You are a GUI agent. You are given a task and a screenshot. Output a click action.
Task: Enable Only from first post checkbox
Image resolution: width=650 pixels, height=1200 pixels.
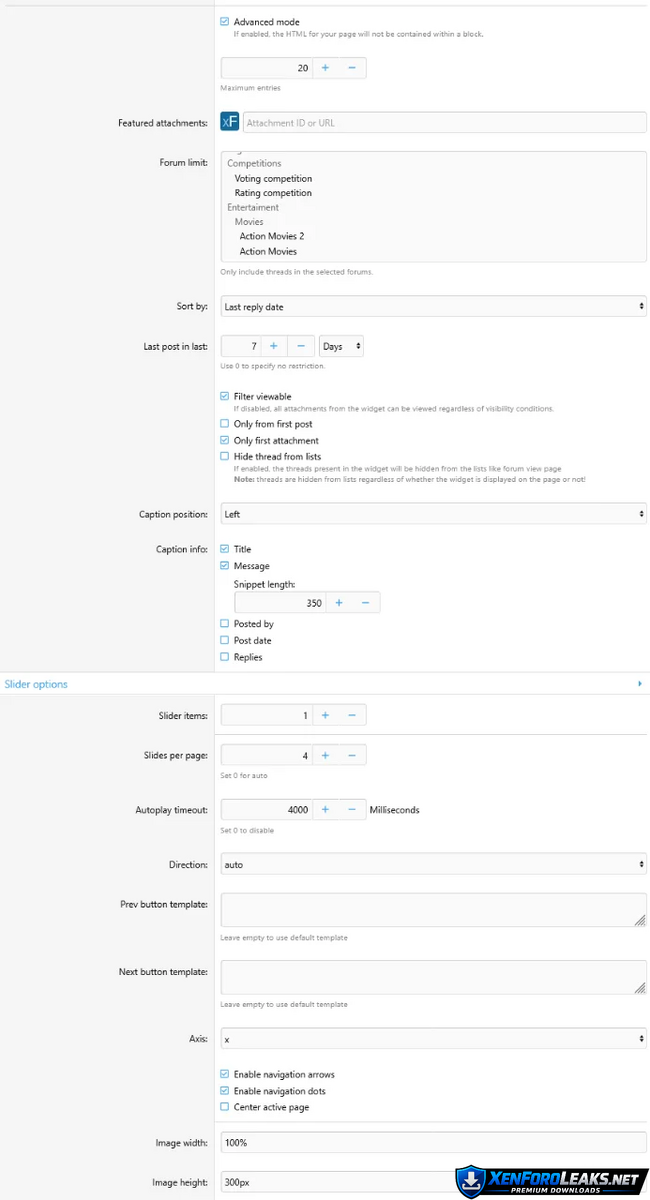click(x=225, y=424)
